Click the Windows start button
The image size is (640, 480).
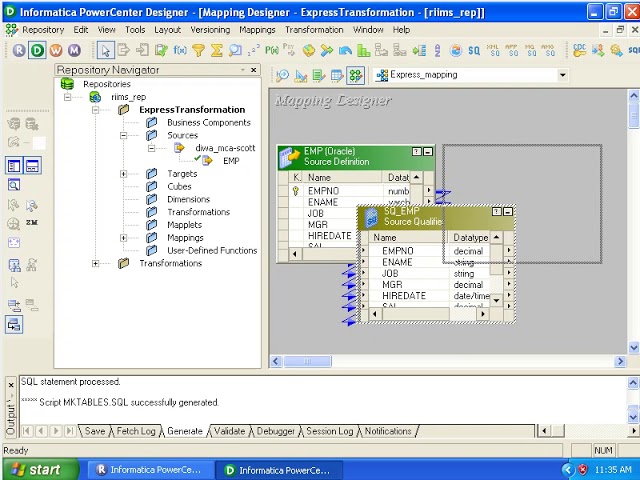(x=40, y=470)
